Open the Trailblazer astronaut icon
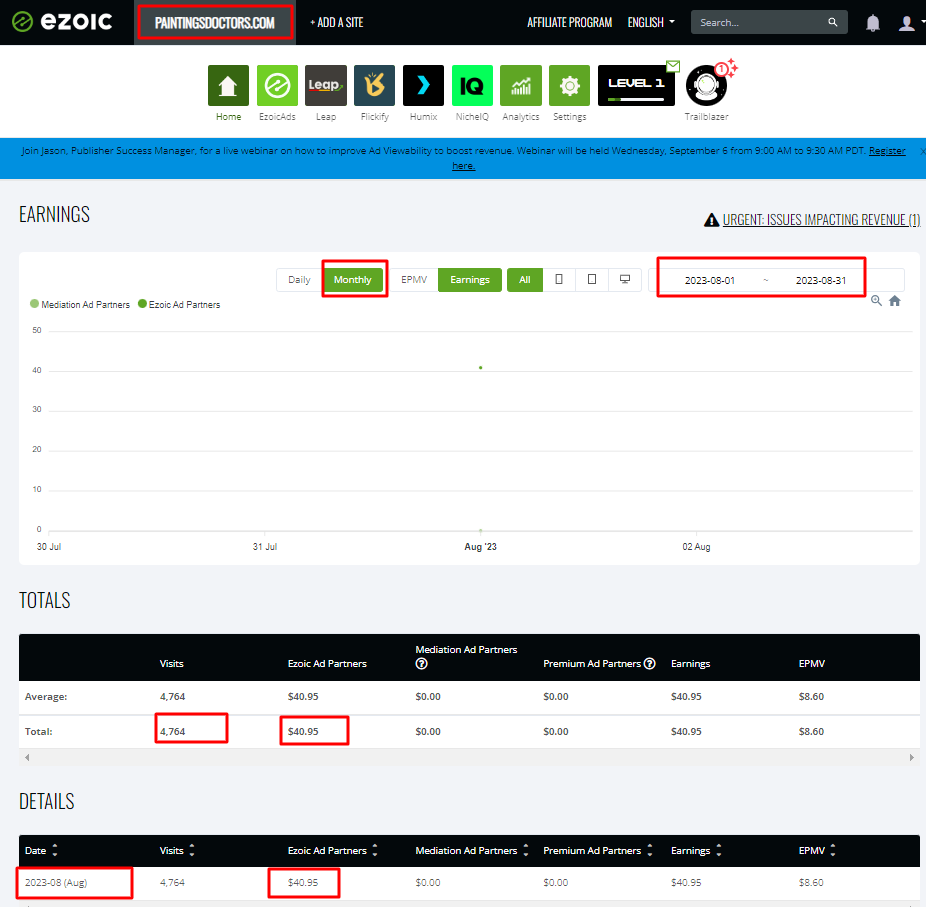 pyautogui.click(x=706, y=86)
